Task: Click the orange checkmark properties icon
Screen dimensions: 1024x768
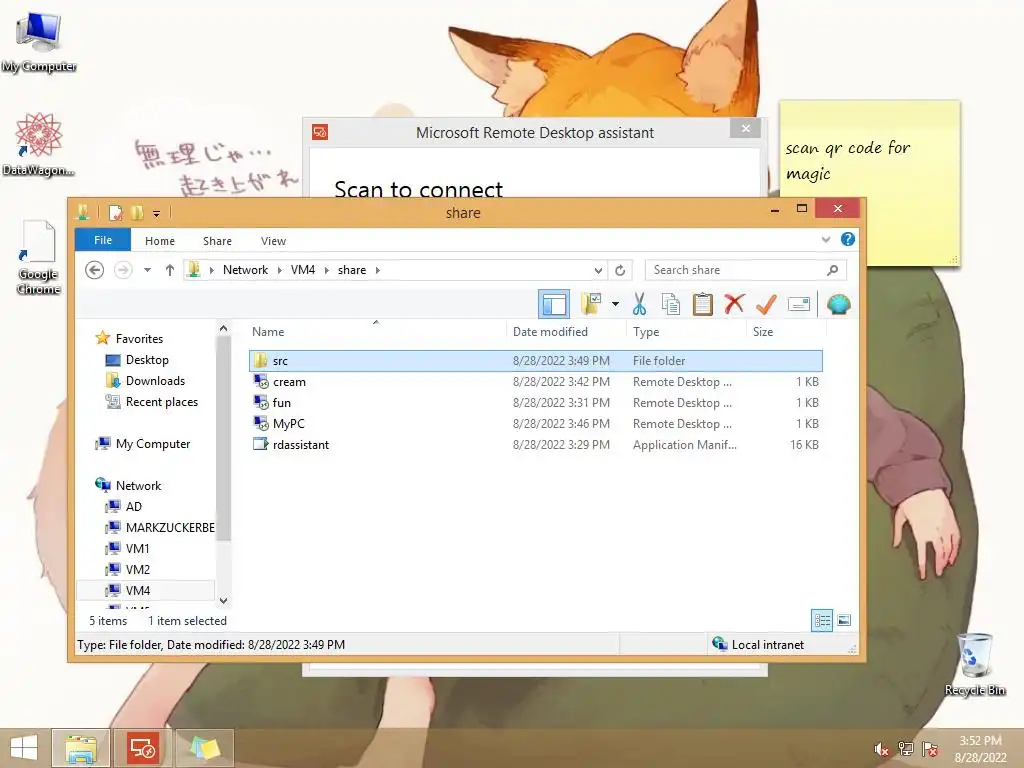Action: click(x=766, y=304)
